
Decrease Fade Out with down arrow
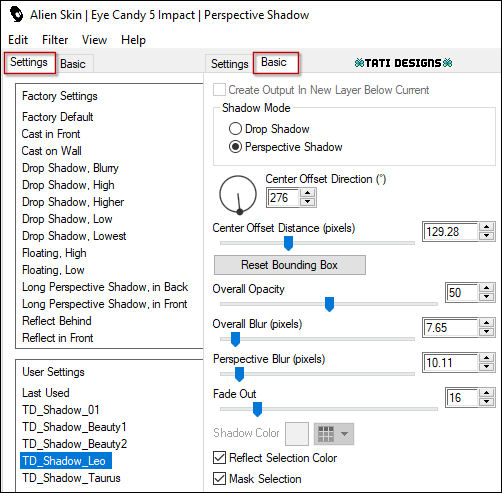(487, 402)
